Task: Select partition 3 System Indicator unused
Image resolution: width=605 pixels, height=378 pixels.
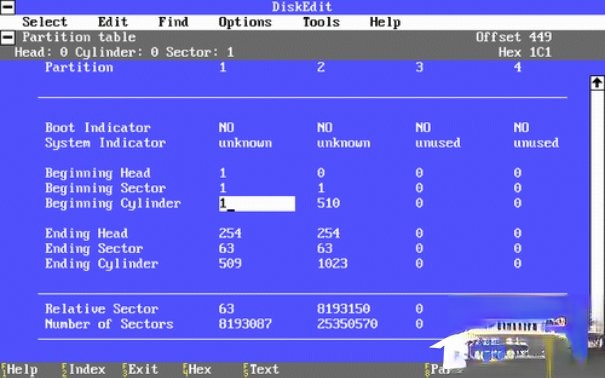Action: [x=438, y=143]
